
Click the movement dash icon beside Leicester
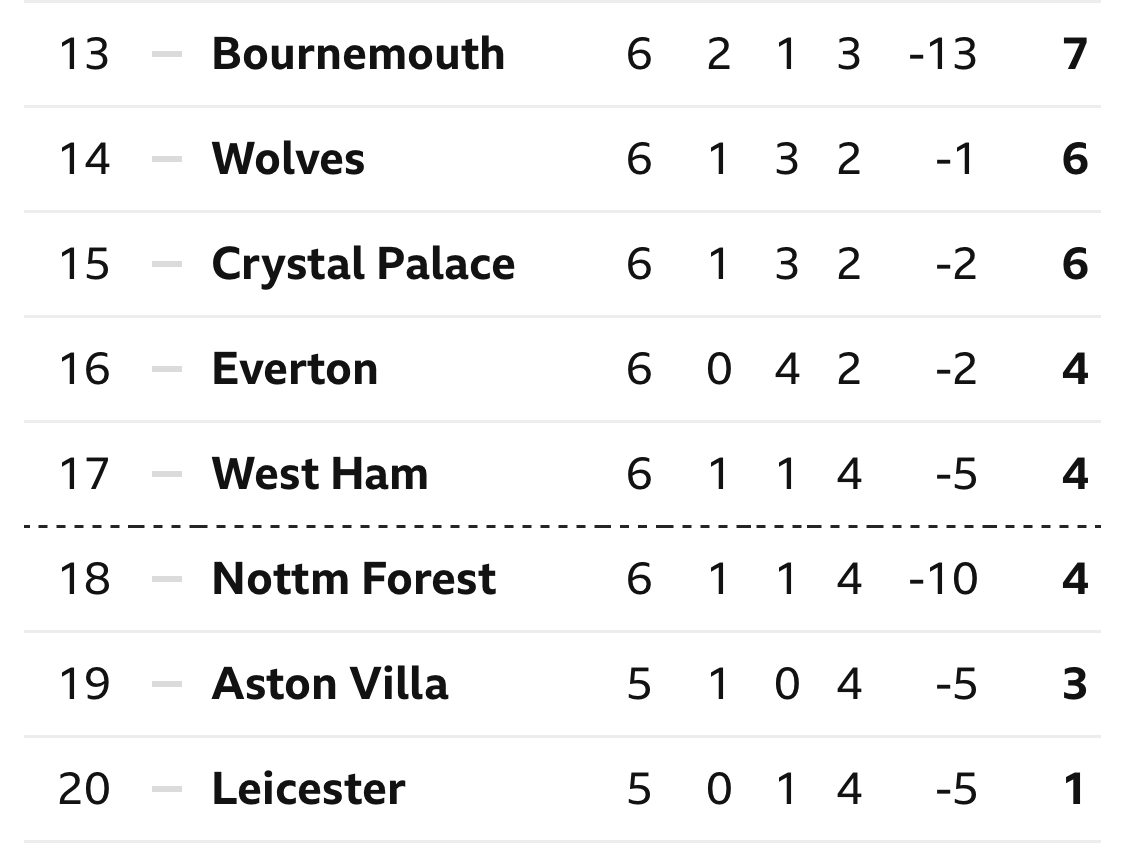point(166,789)
